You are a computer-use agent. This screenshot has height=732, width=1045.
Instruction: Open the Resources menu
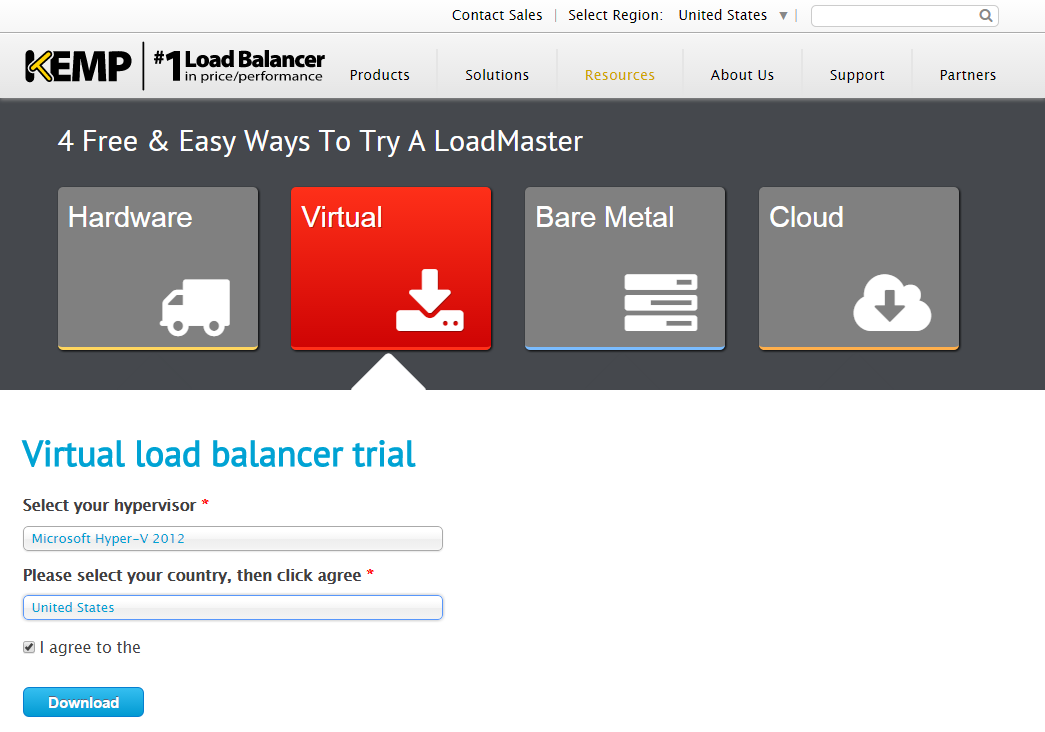coord(619,75)
